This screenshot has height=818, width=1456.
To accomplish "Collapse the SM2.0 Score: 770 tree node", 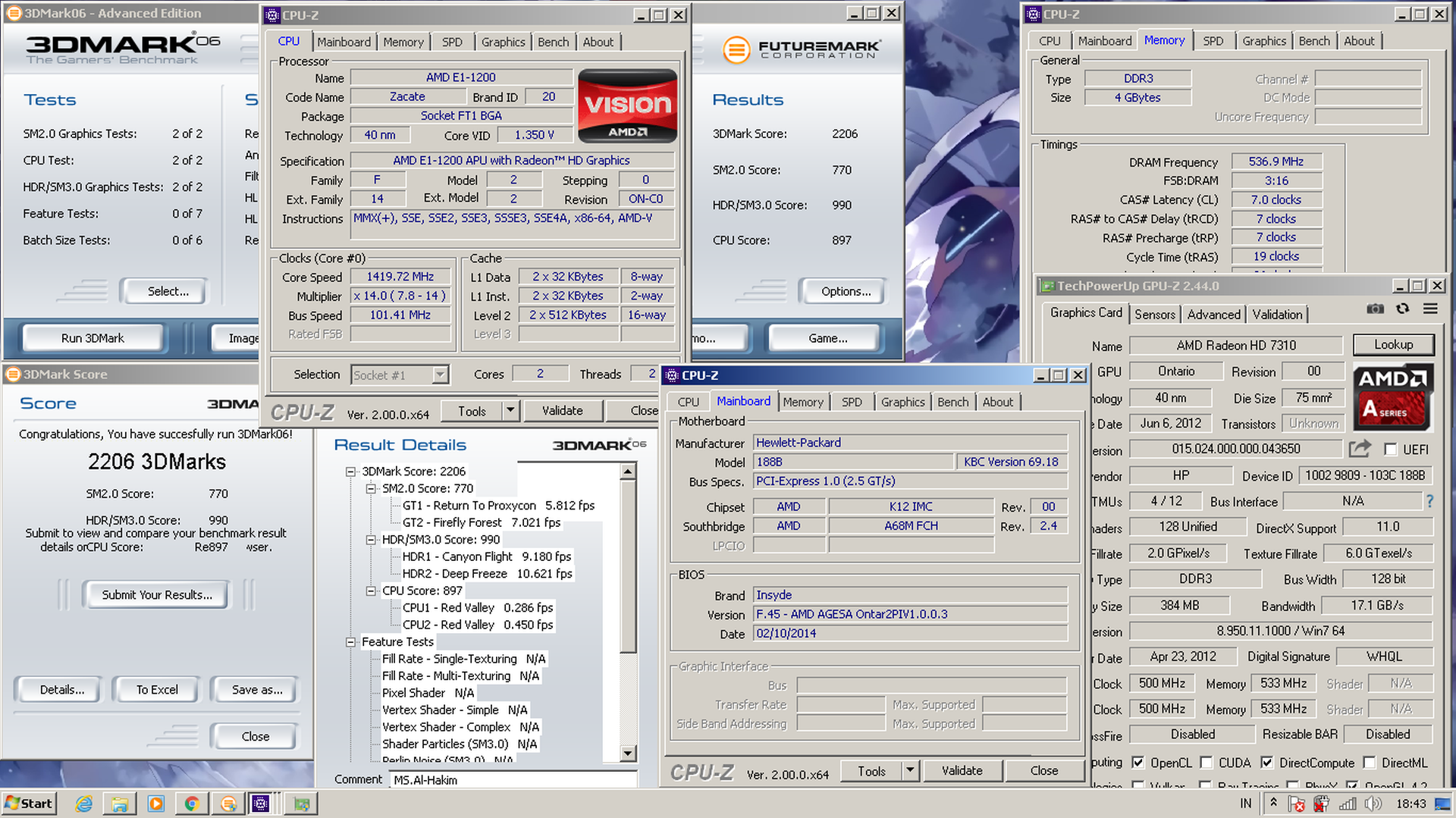I will click(x=371, y=489).
